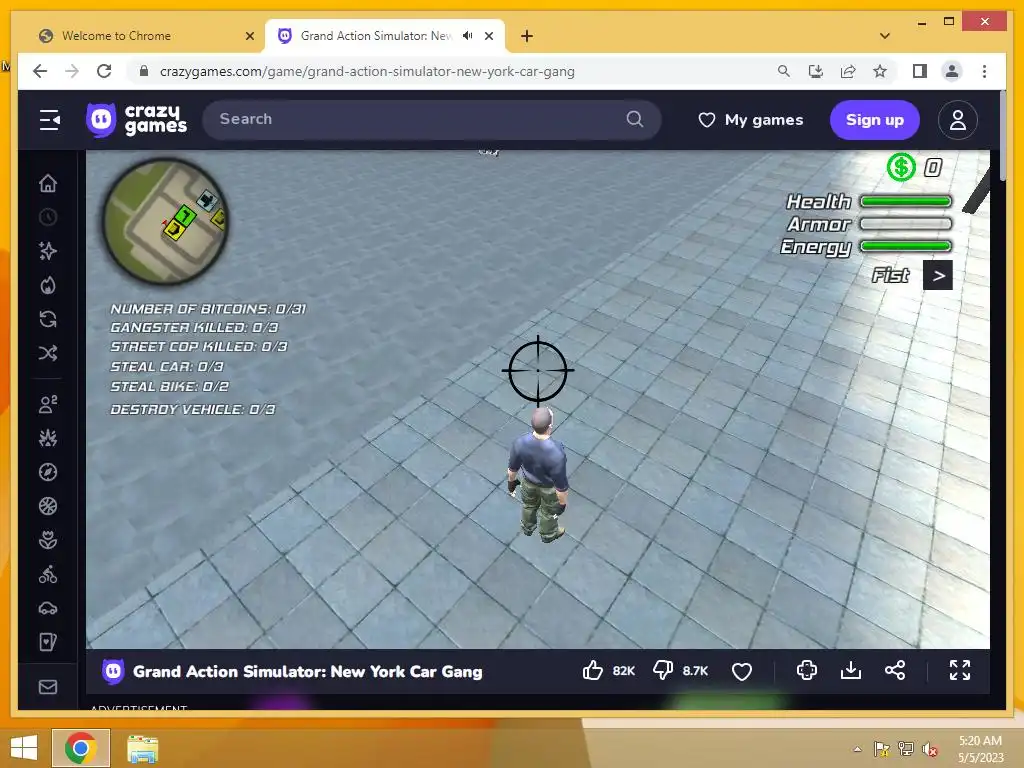Share the game via share icon

click(895, 670)
